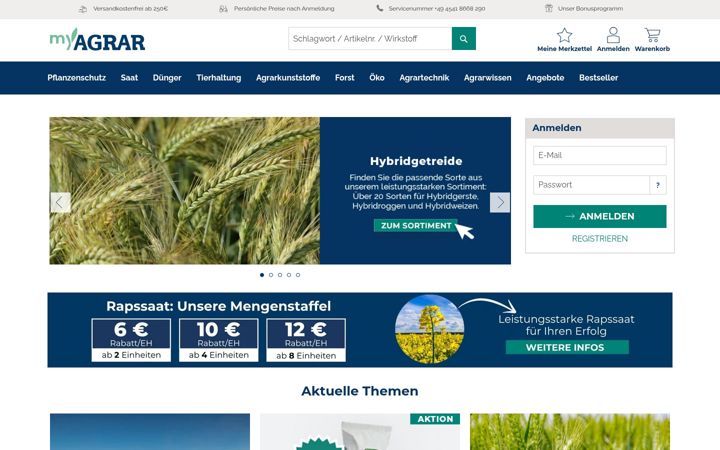Click the AKTION badge on product card

tap(435, 419)
